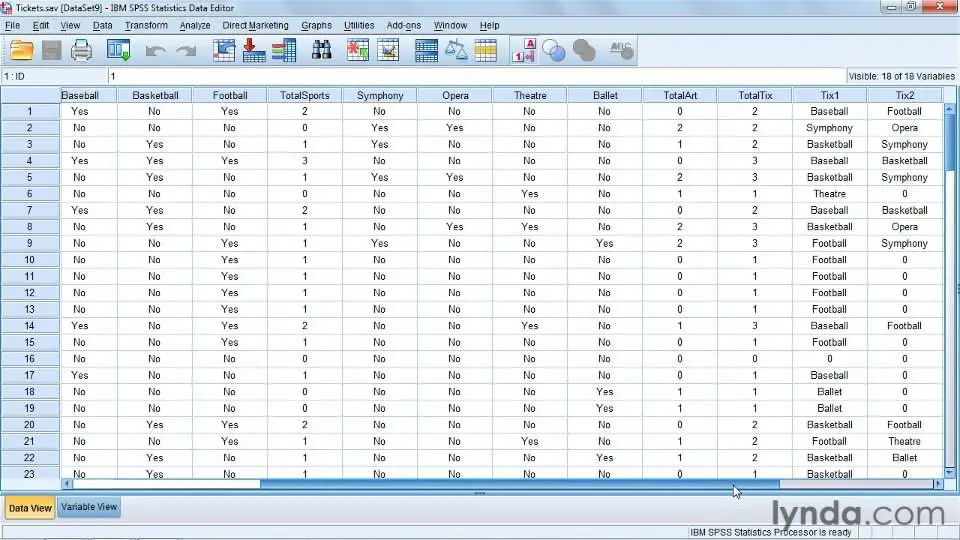Select the Tix2 column header
The height and width of the screenshot is (540, 960).
905,96
